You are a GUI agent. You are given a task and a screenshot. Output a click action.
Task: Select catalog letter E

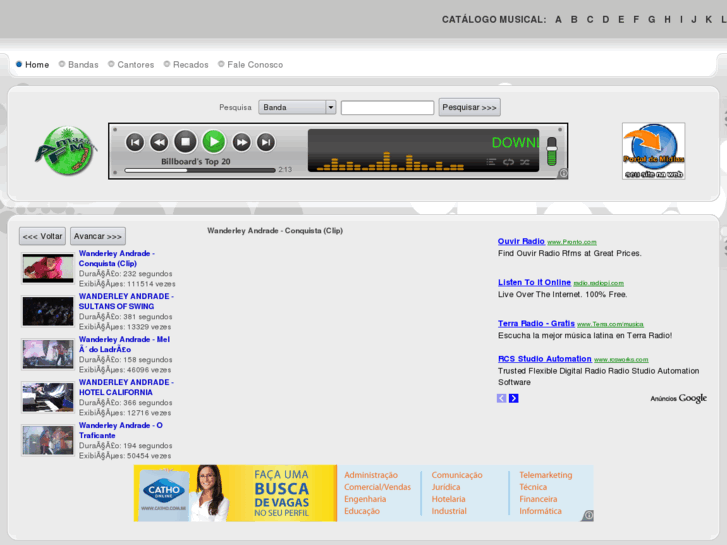pyautogui.click(x=621, y=19)
